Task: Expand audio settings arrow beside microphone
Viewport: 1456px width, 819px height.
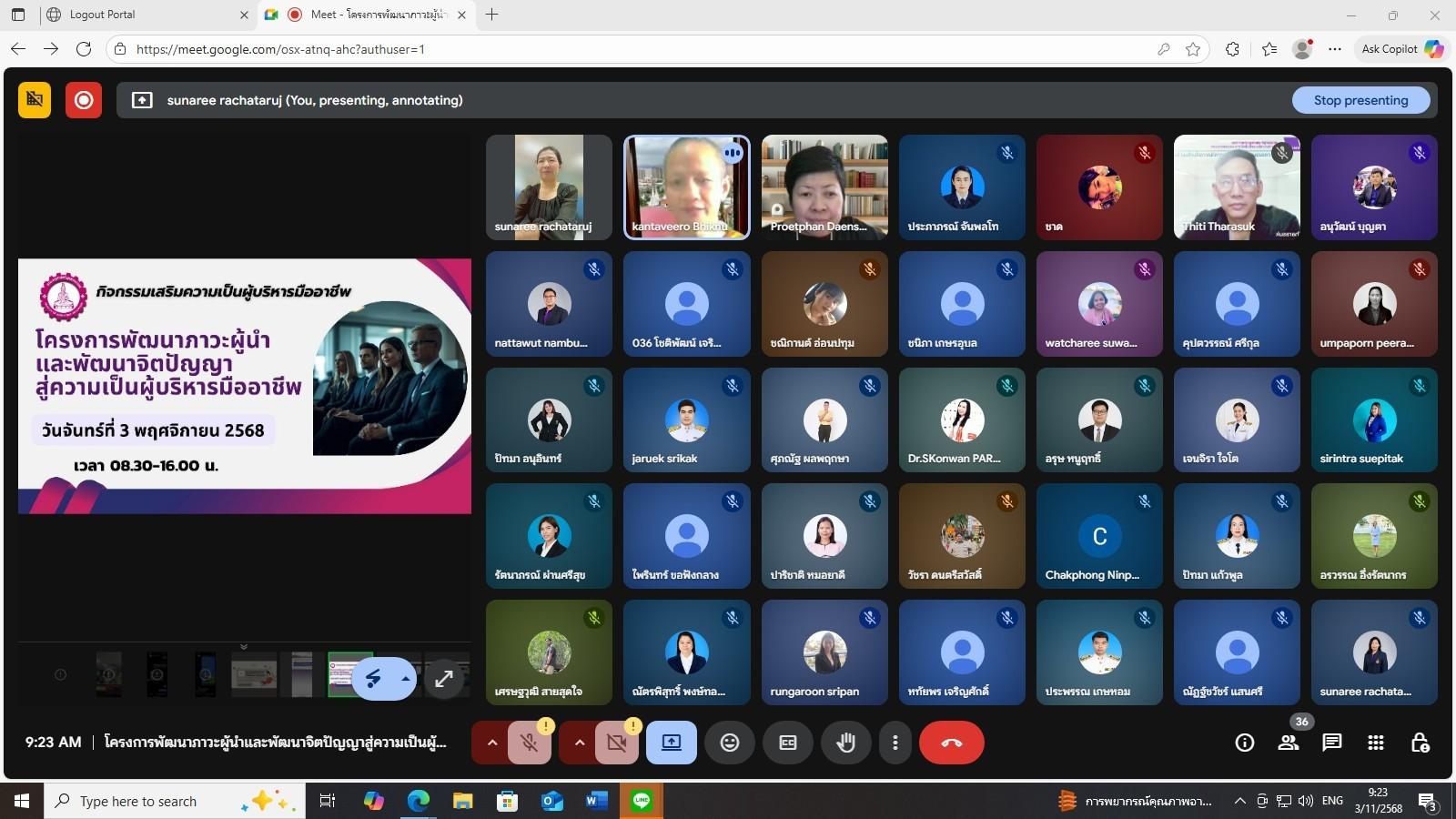Action: pyautogui.click(x=492, y=743)
